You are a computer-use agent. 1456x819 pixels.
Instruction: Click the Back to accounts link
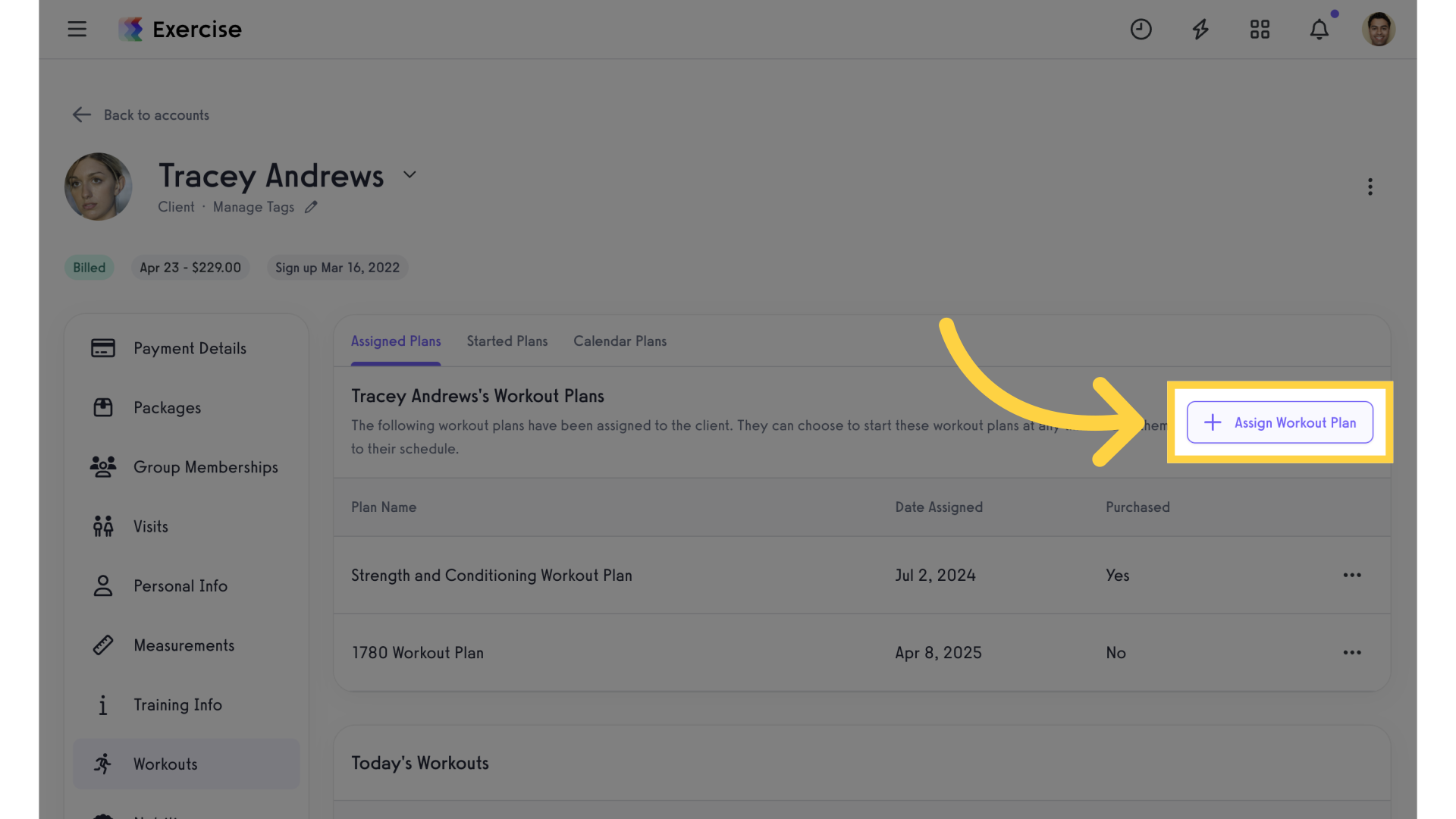(156, 115)
